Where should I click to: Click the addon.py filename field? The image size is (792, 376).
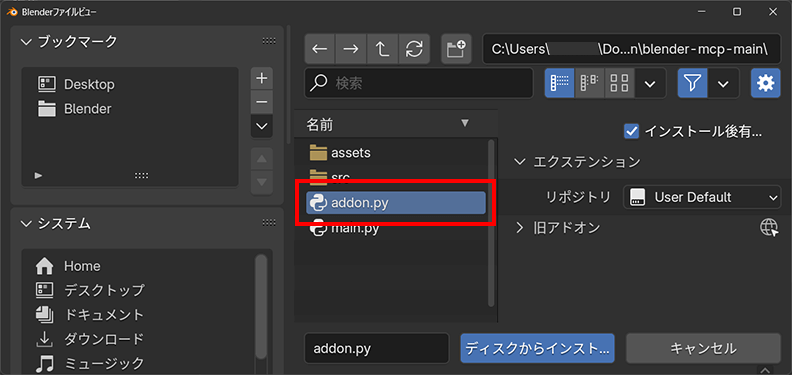[x=377, y=348]
